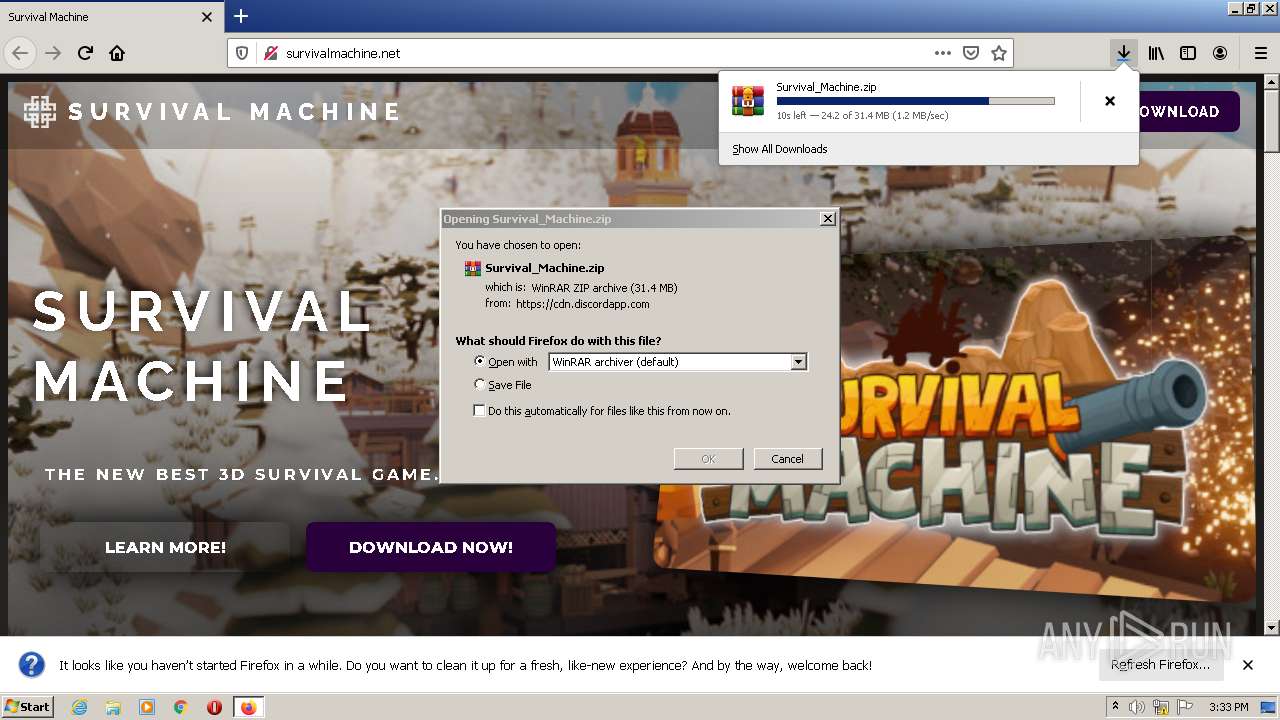1280x720 pixels.
Task: Click the forward navigation arrow
Action: [x=53, y=53]
